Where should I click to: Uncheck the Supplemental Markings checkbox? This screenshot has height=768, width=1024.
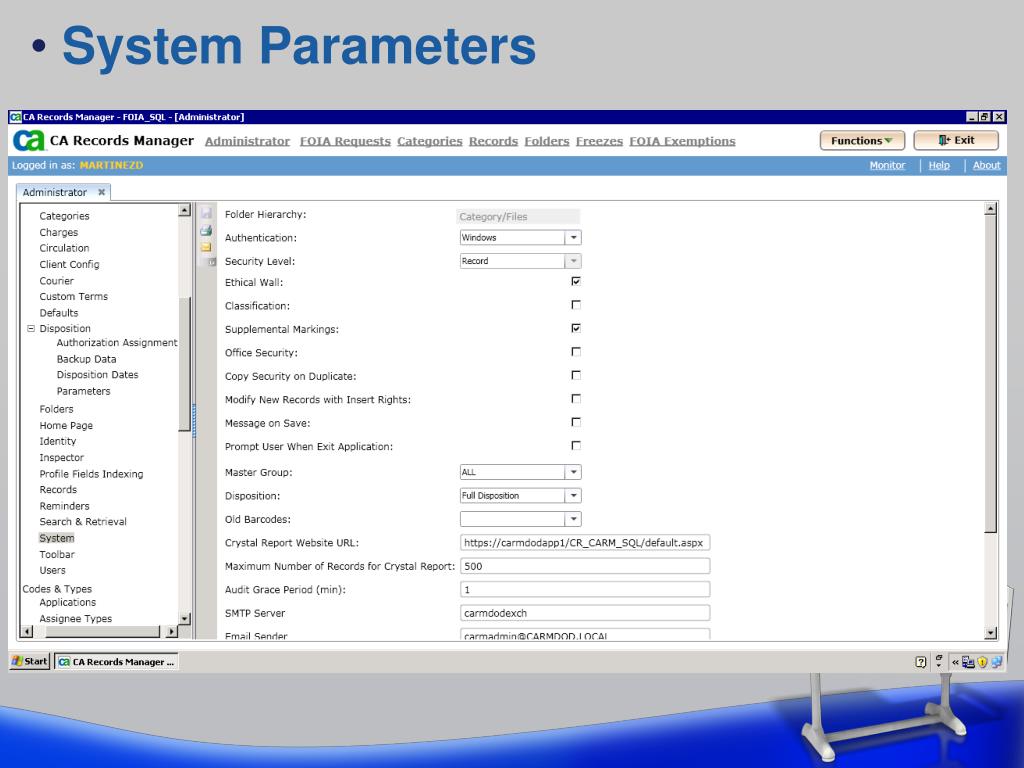[576, 328]
